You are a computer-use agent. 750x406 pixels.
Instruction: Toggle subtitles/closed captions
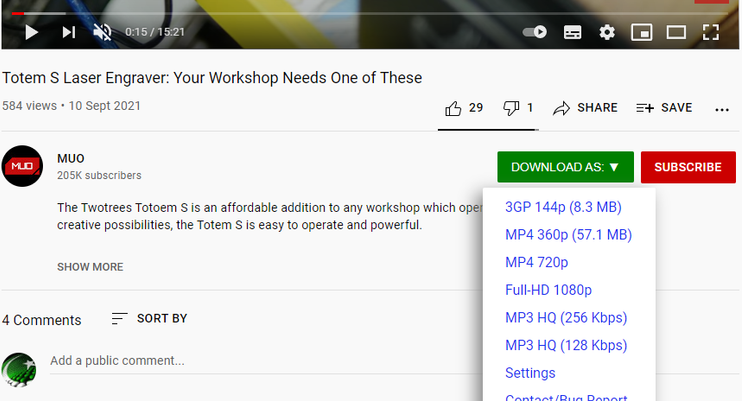point(572,32)
